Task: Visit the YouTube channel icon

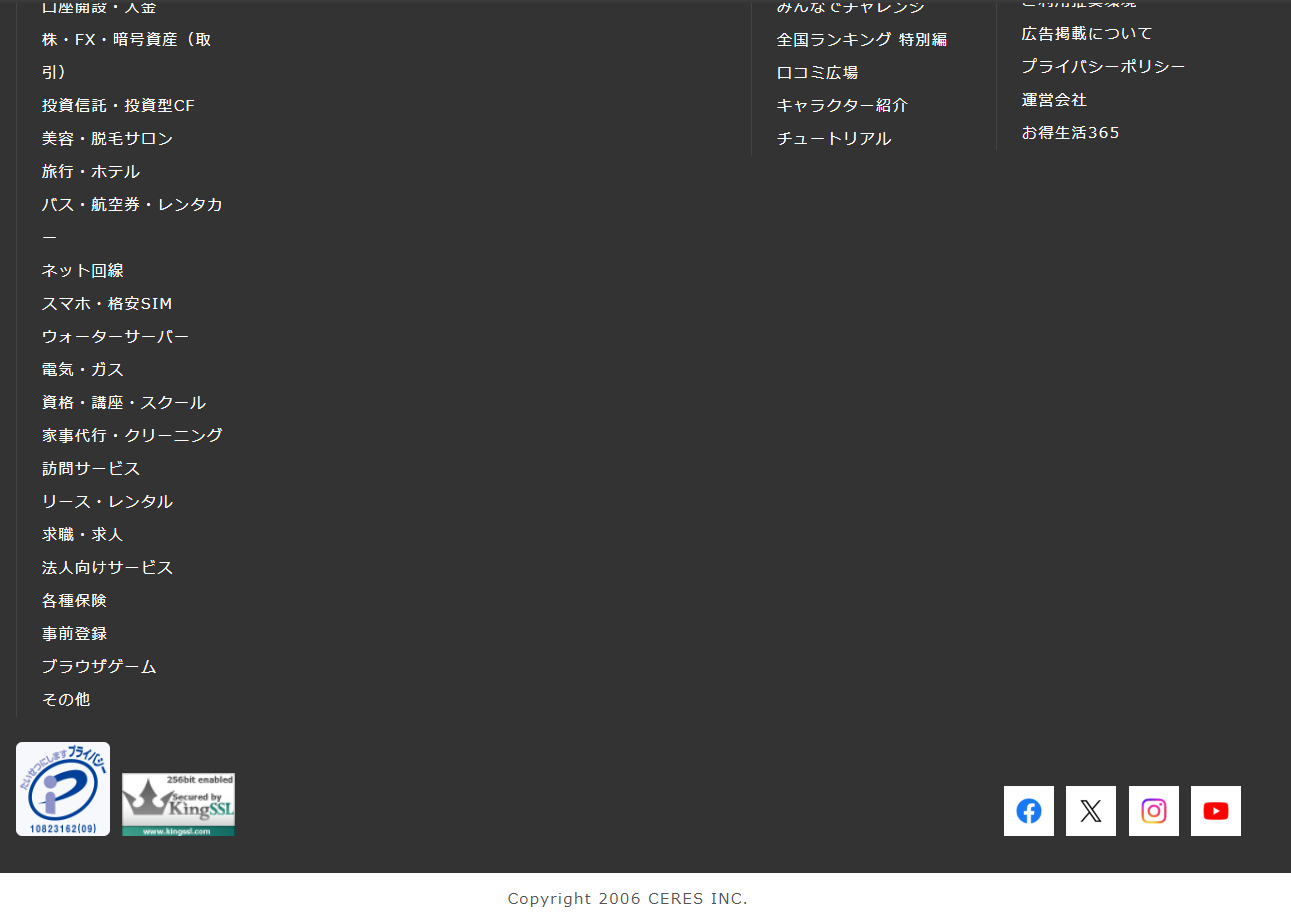Action: pyautogui.click(x=1215, y=811)
